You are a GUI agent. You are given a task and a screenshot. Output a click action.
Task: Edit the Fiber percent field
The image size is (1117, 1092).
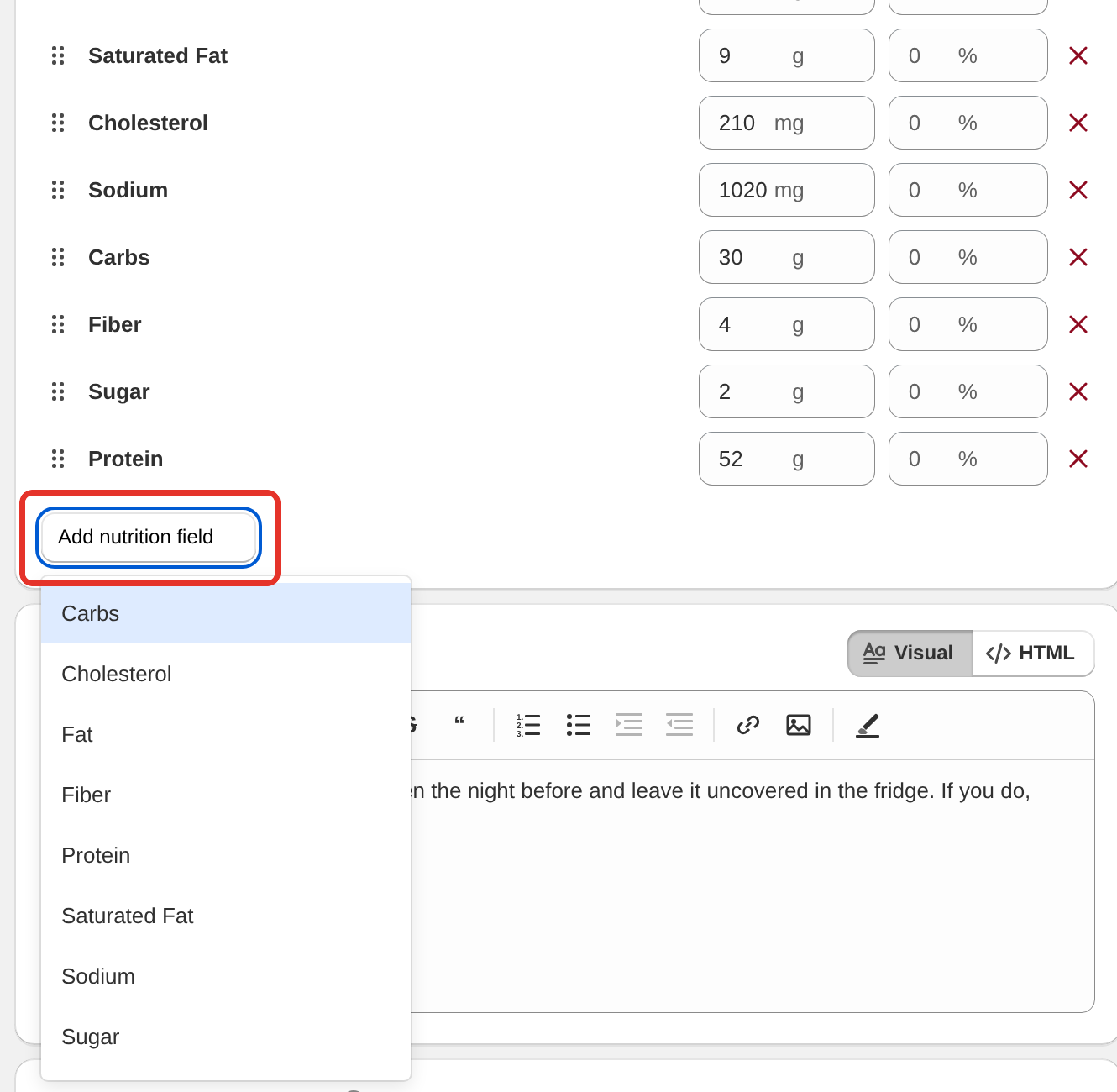coord(968,324)
